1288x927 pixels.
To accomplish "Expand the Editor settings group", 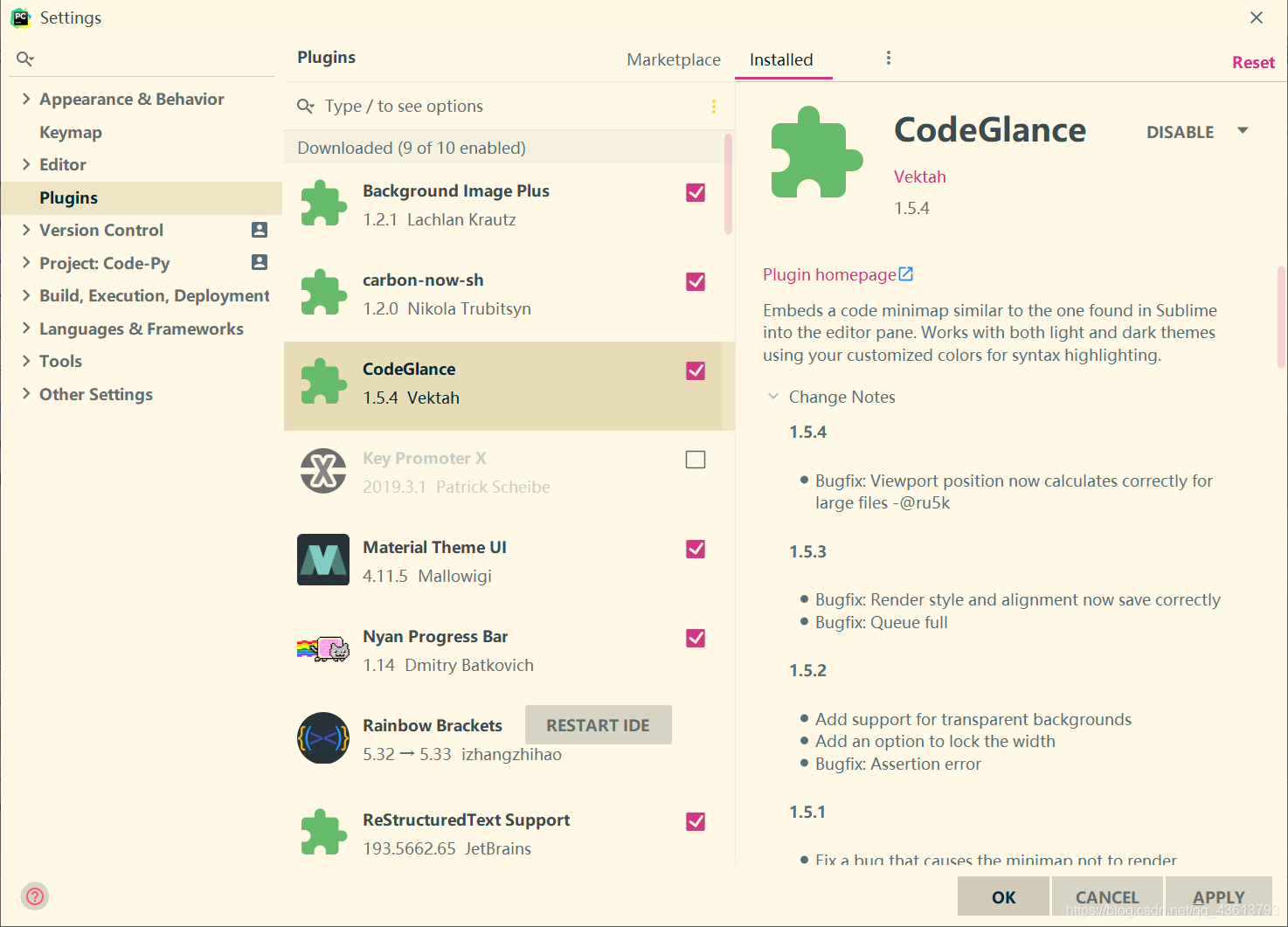I will 26,164.
